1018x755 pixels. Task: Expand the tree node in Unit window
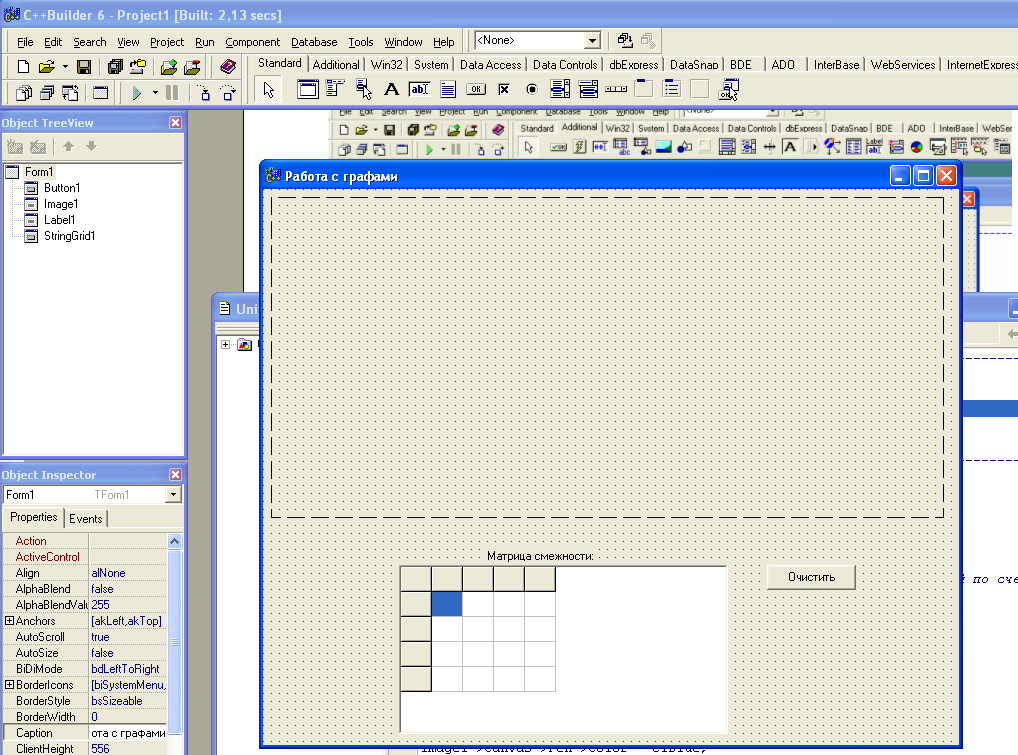coord(225,344)
